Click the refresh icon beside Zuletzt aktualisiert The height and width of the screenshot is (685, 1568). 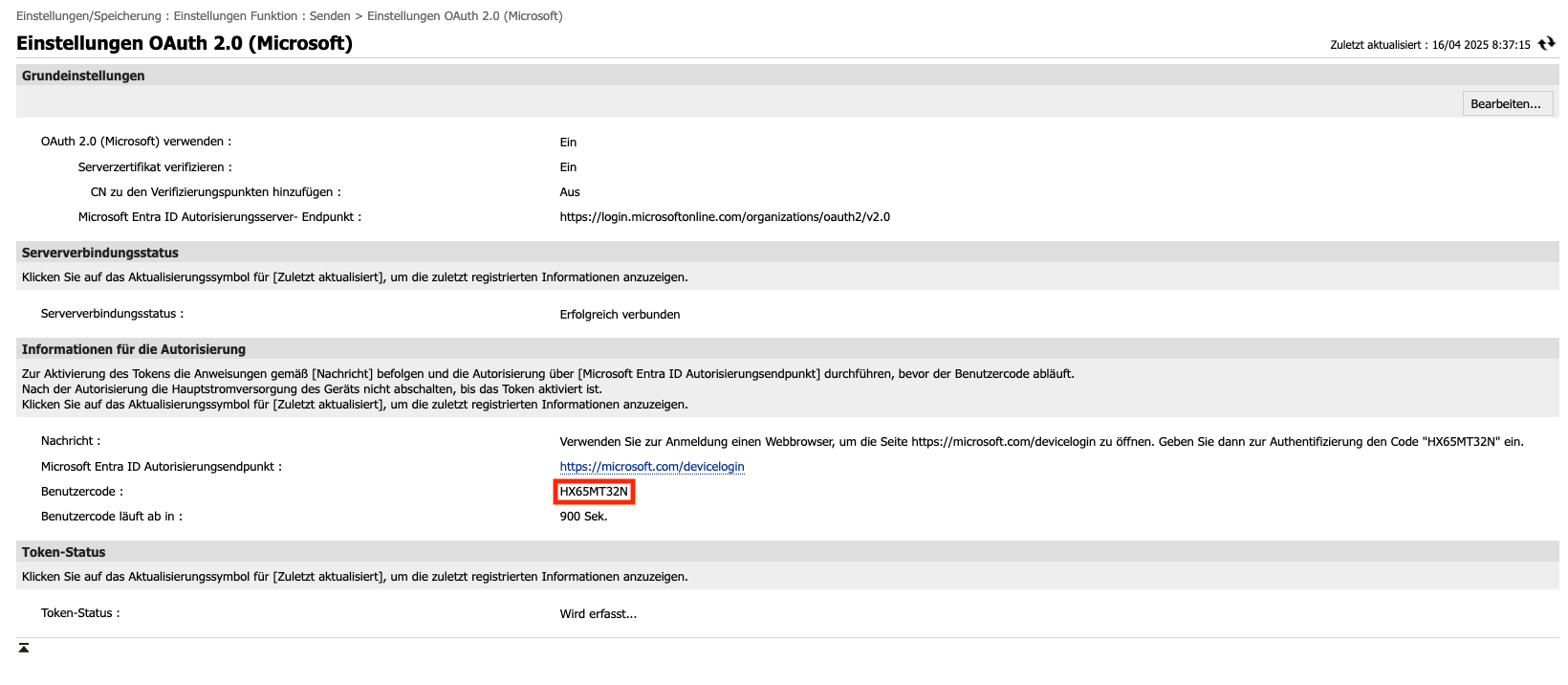click(x=1546, y=44)
